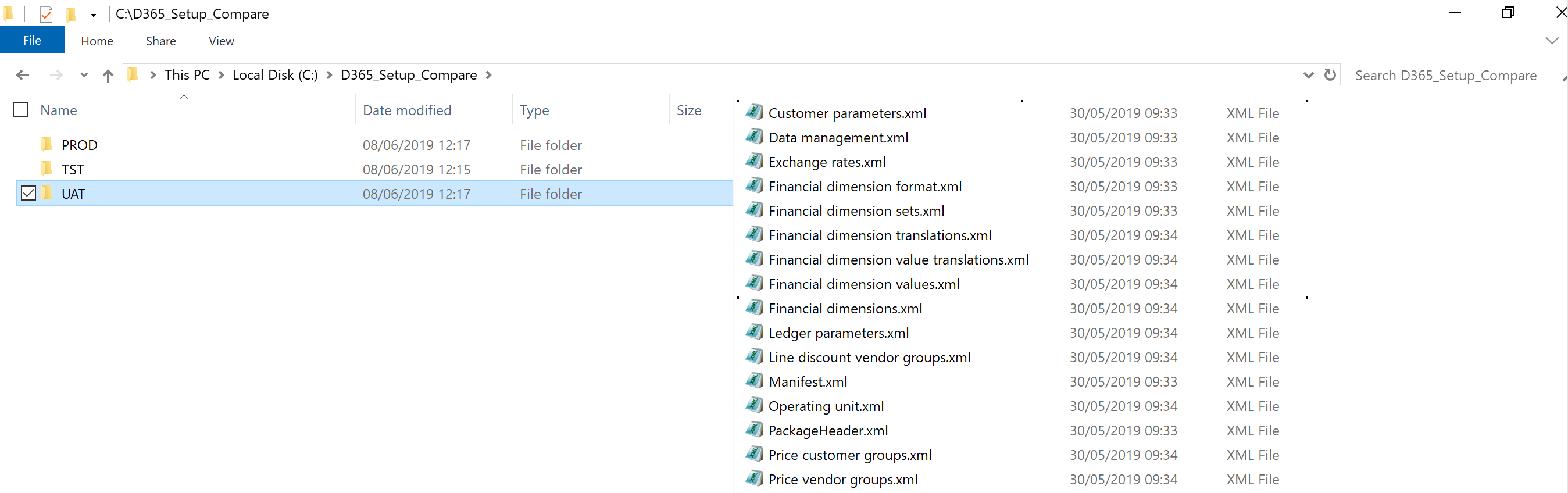Select the file name Manifest.xml

[x=808, y=381]
